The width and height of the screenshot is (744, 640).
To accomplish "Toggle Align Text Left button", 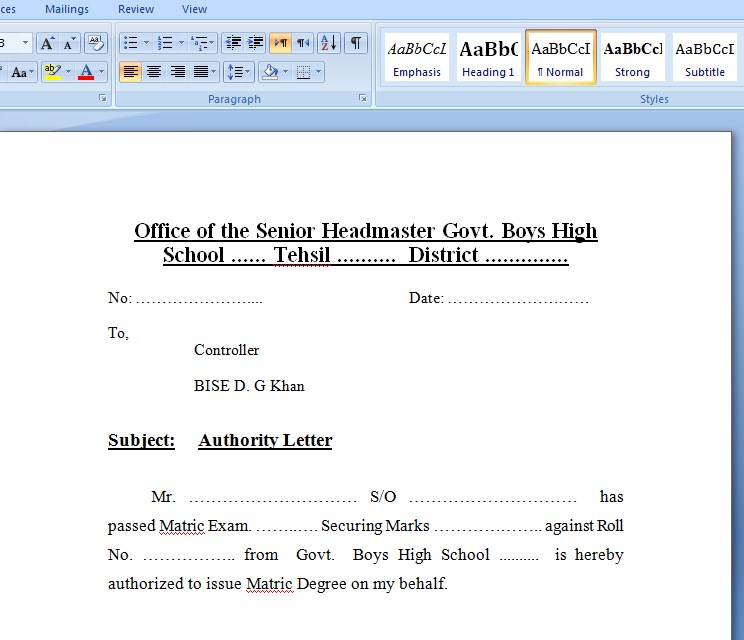I will pyautogui.click(x=130, y=72).
